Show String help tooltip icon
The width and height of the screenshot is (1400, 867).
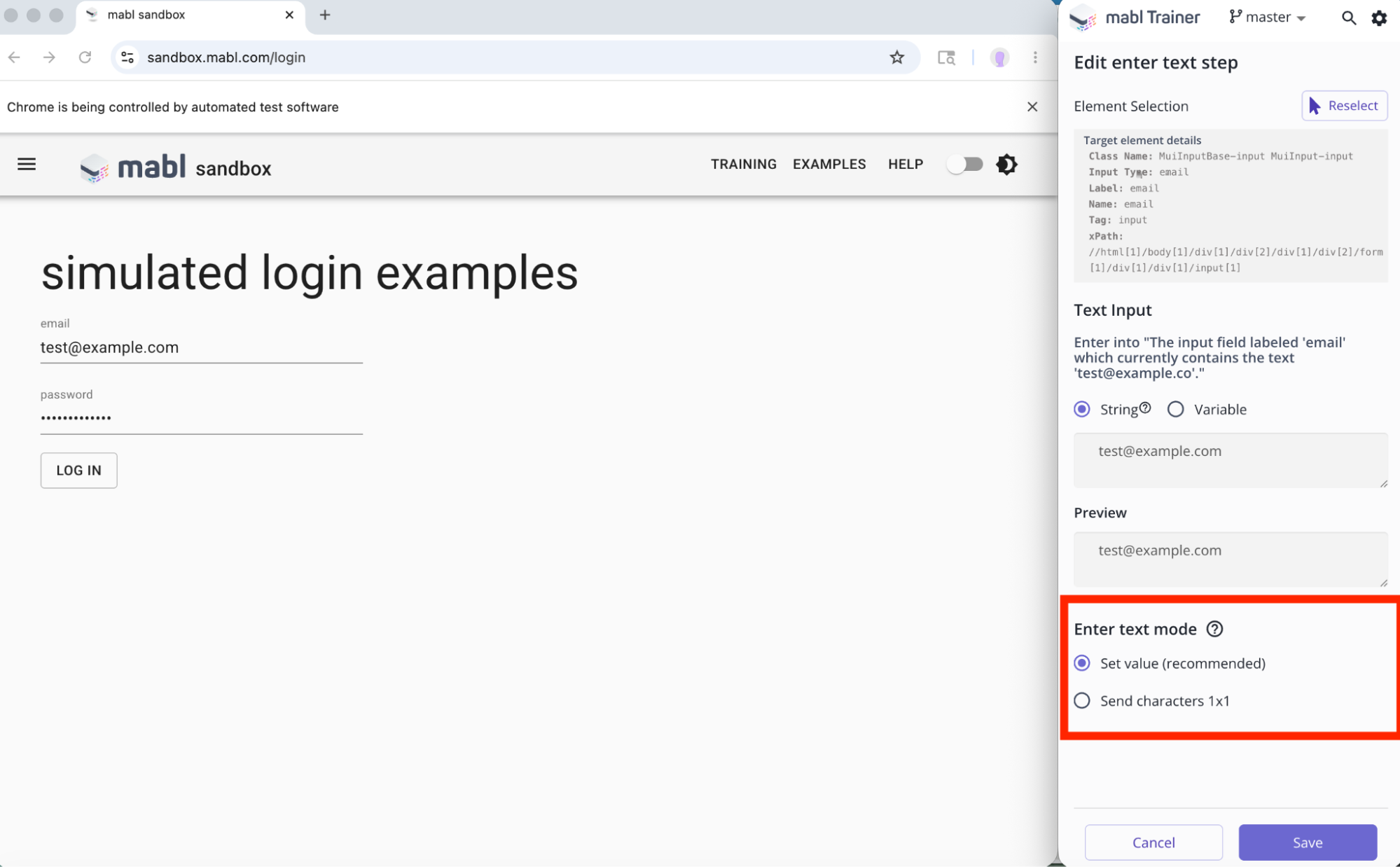point(1145,408)
